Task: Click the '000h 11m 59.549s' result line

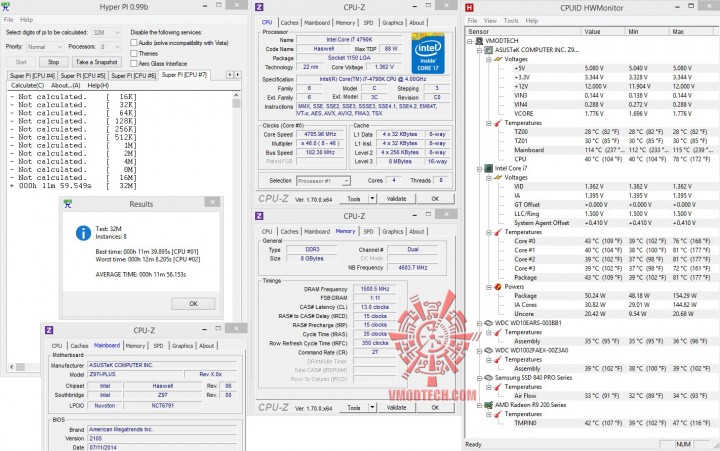Action: (73, 186)
